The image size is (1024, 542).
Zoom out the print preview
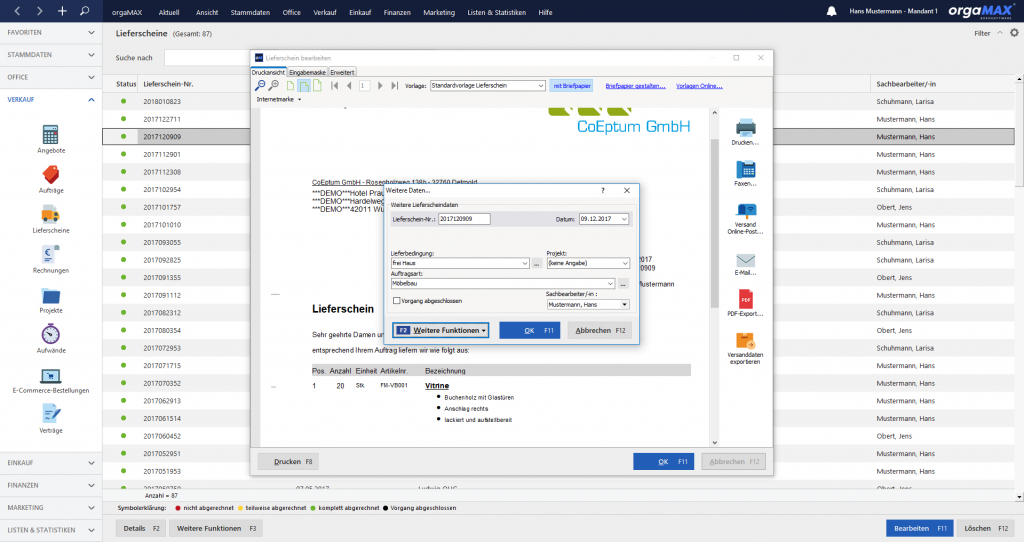(x=260, y=86)
